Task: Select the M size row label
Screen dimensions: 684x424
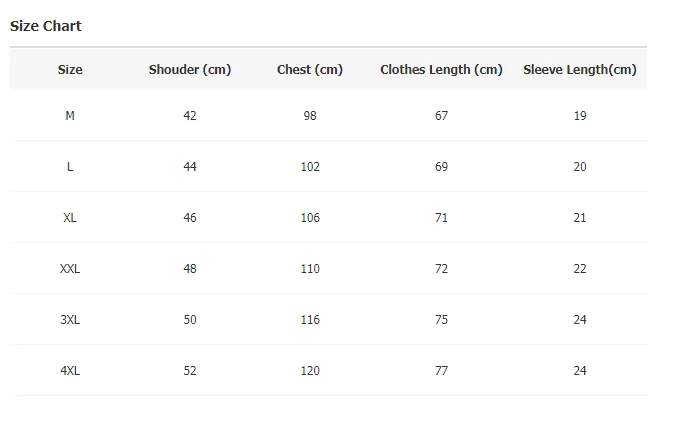Action: click(70, 116)
